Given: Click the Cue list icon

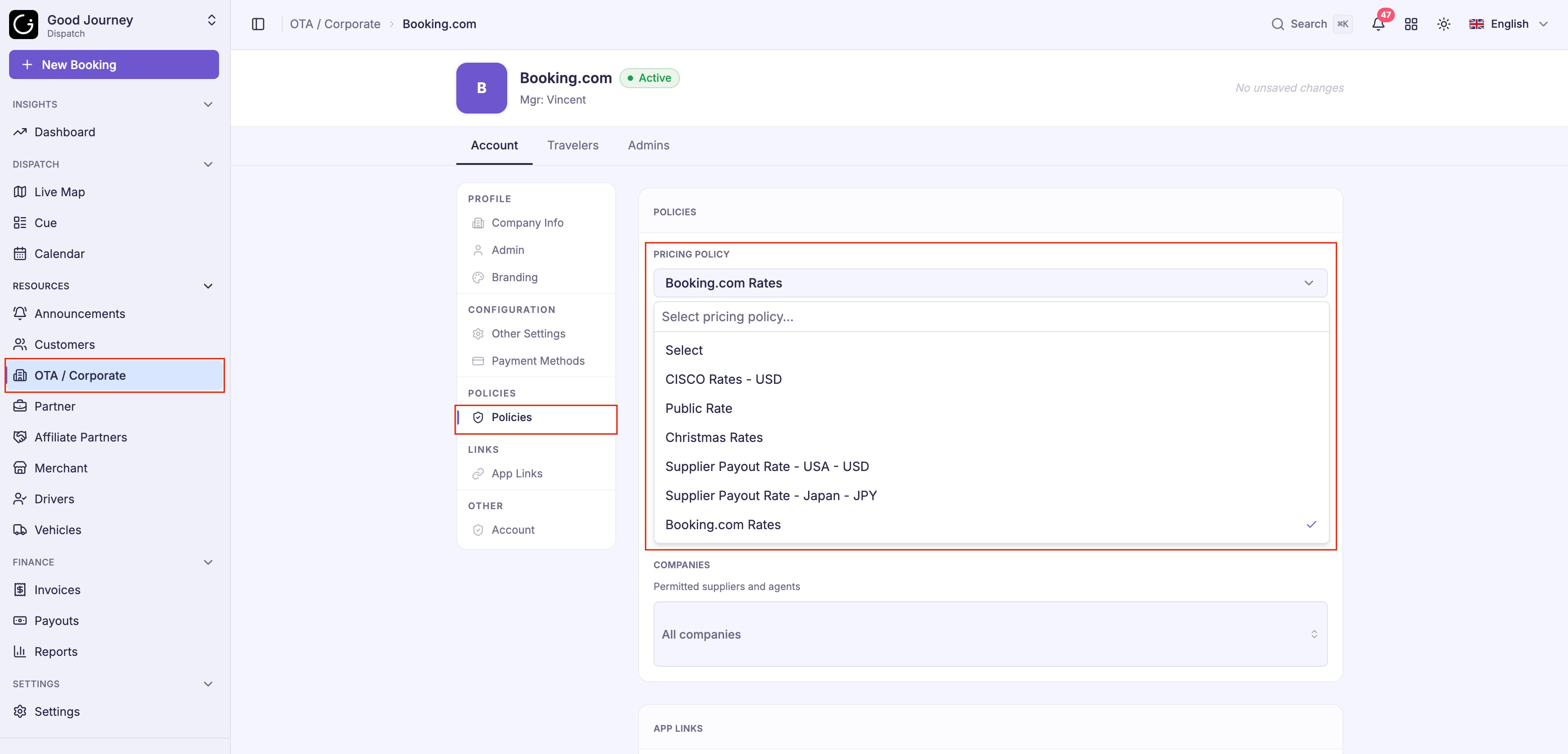Looking at the screenshot, I should (x=20, y=223).
